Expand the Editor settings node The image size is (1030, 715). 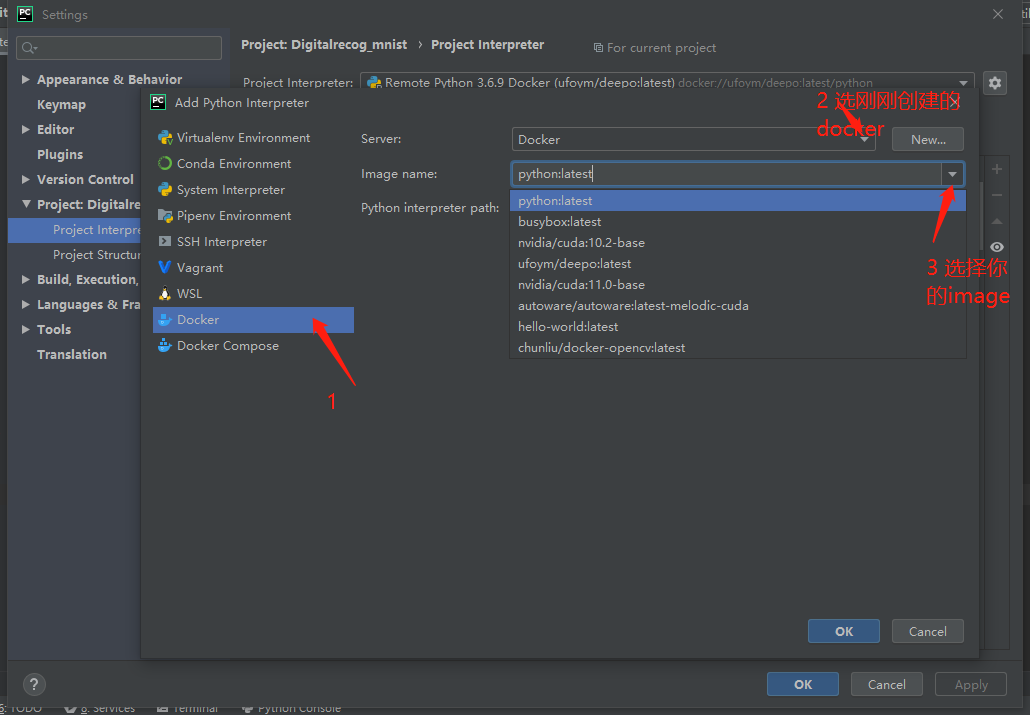(26, 129)
